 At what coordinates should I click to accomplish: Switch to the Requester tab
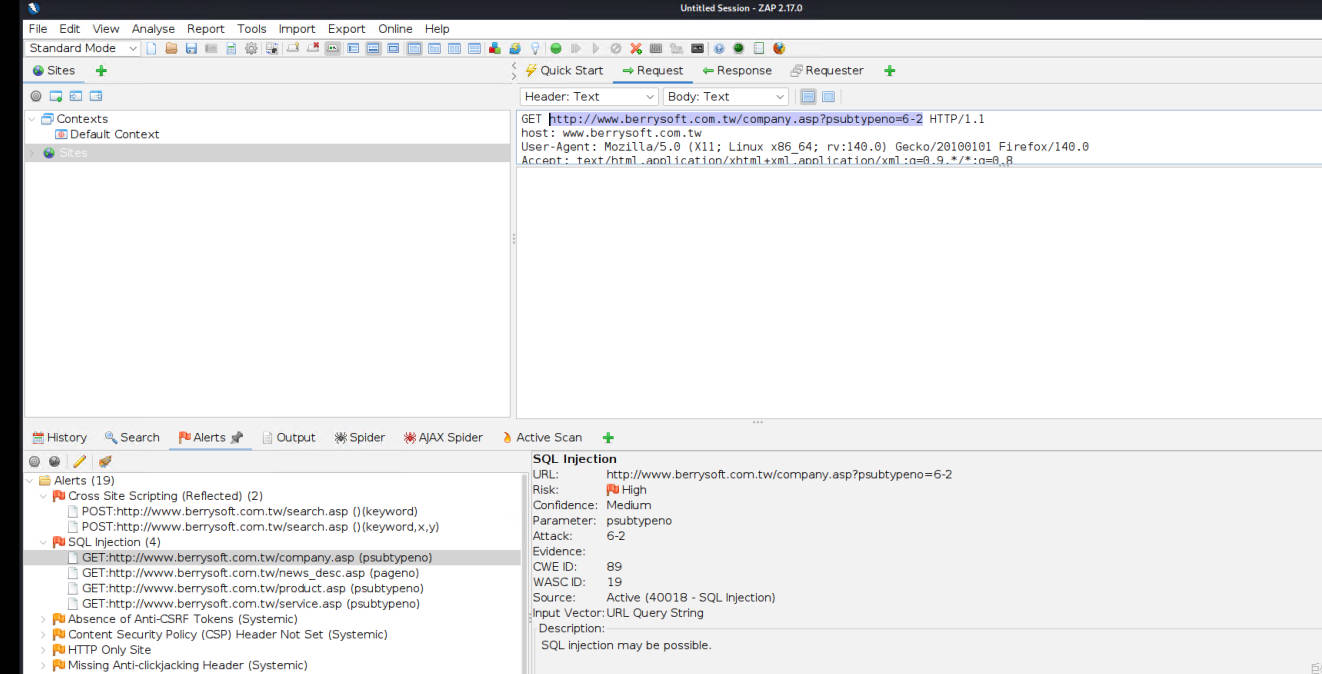(826, 71)
